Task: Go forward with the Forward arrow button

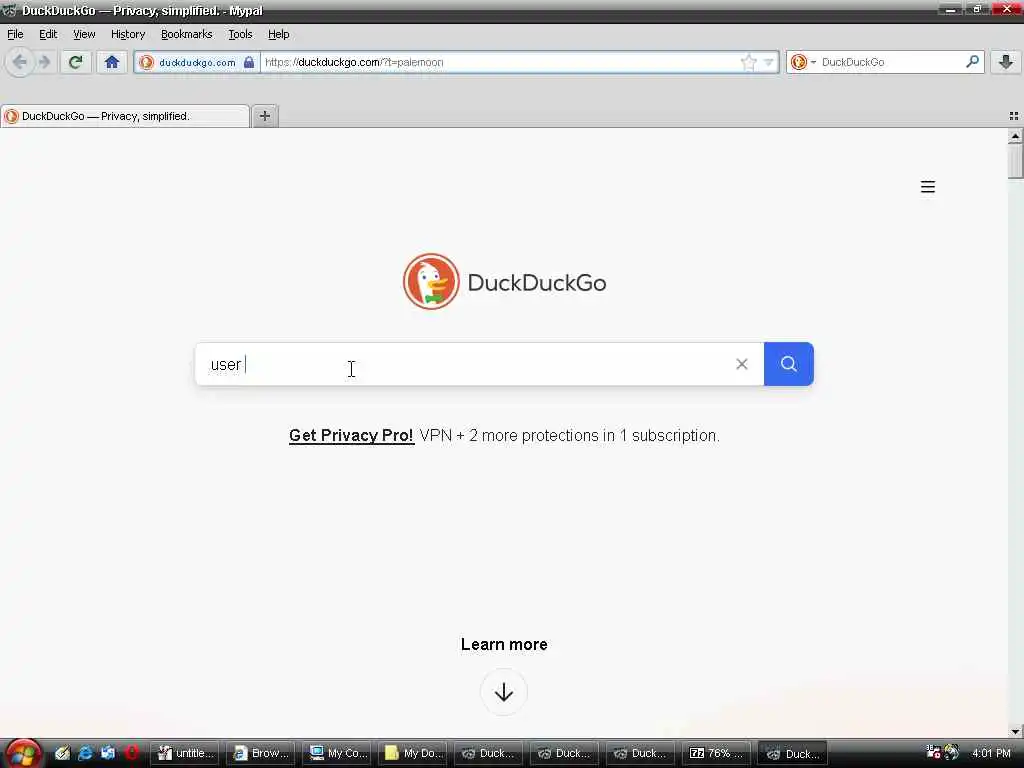Action: click(x=44, y=62)
